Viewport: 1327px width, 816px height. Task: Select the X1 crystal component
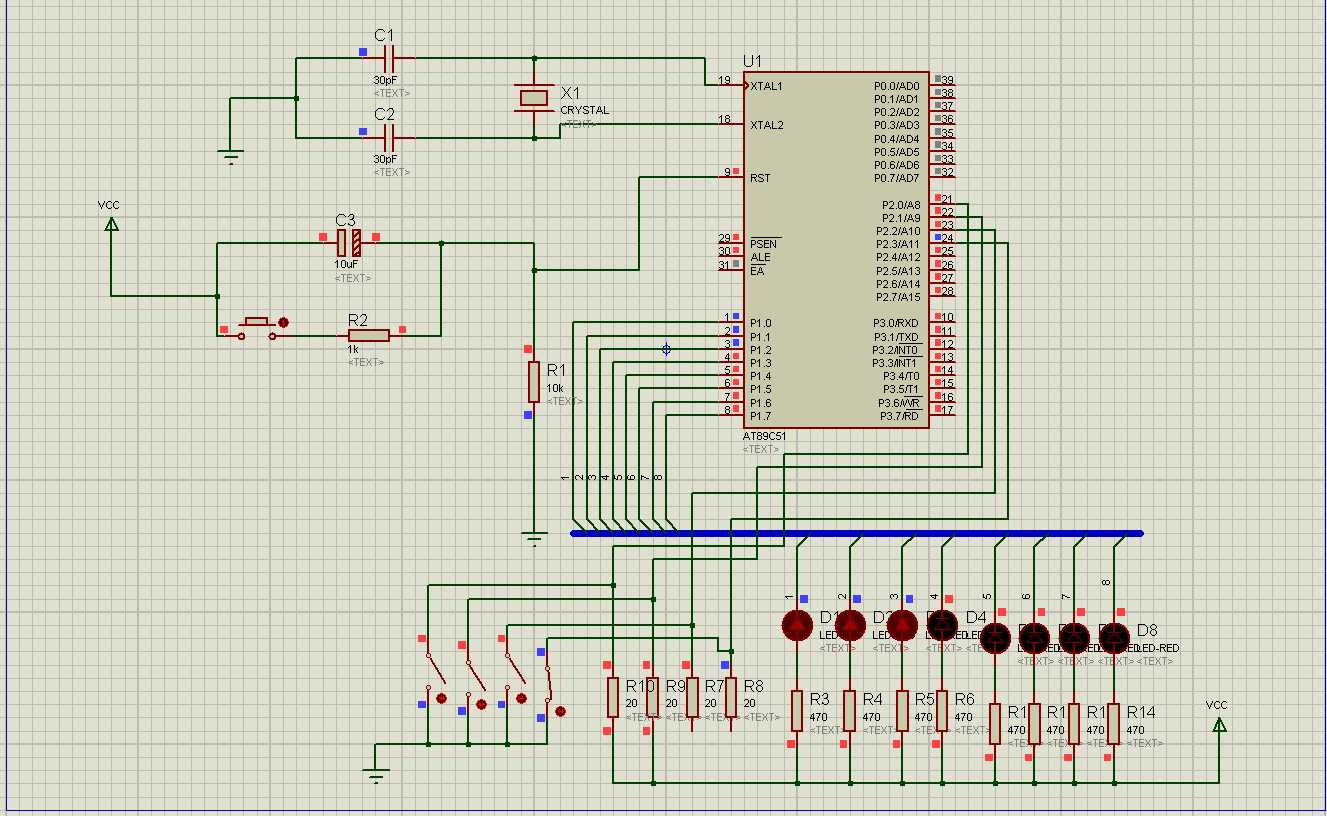[534, 97]
